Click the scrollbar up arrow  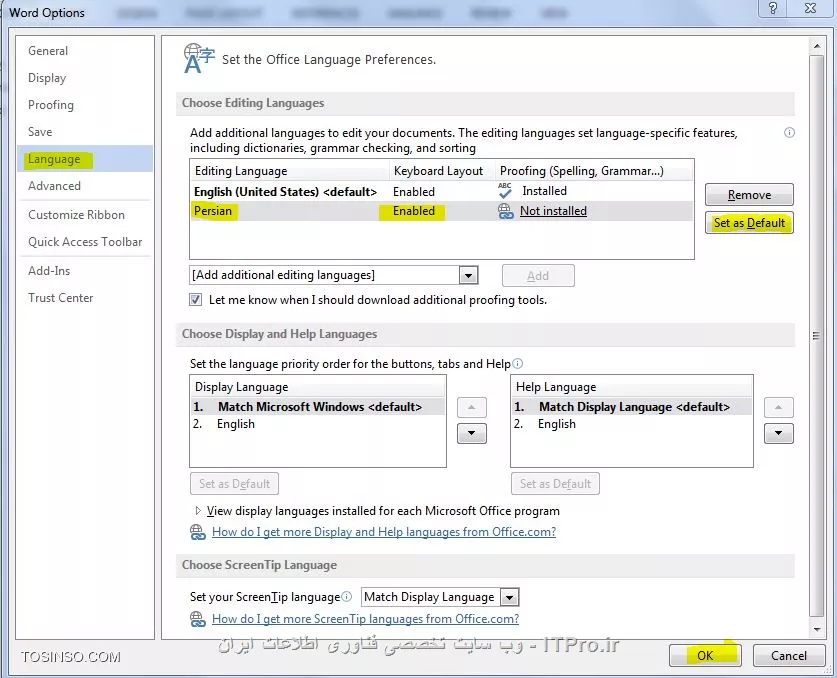(817, 46)
